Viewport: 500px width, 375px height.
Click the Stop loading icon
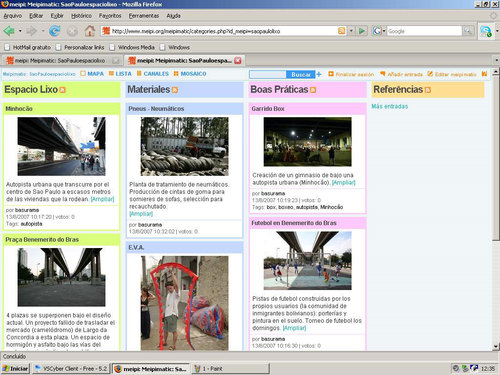72,31
